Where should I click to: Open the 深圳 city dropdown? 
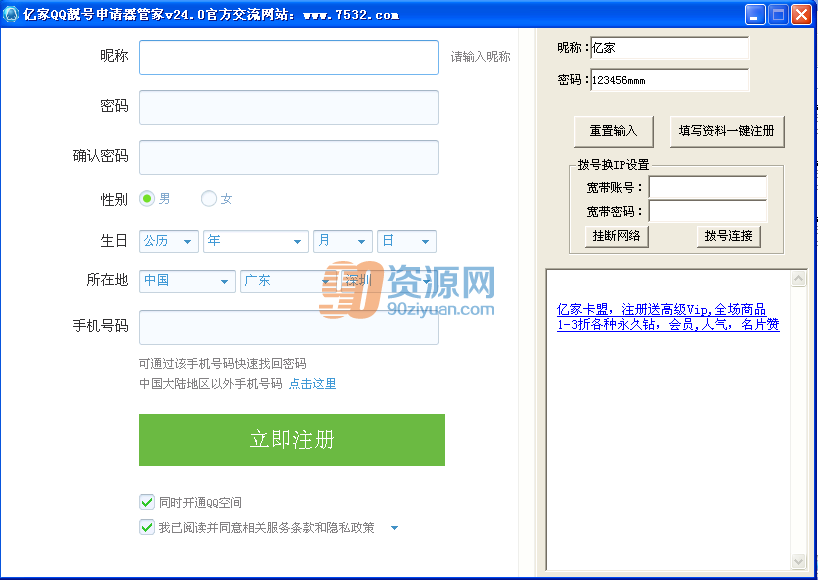388,281
